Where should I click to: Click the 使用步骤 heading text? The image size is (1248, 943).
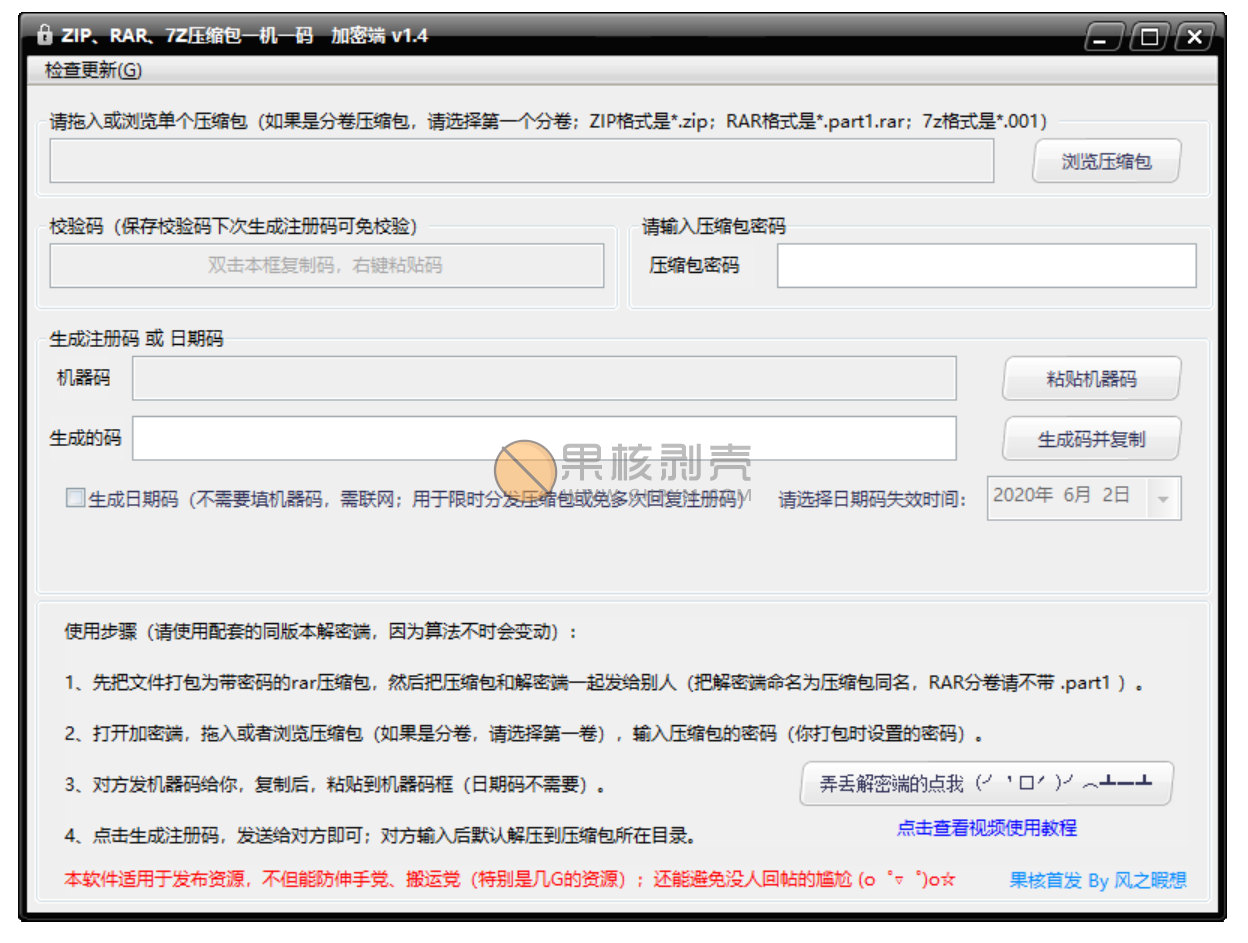pos(321,632)
